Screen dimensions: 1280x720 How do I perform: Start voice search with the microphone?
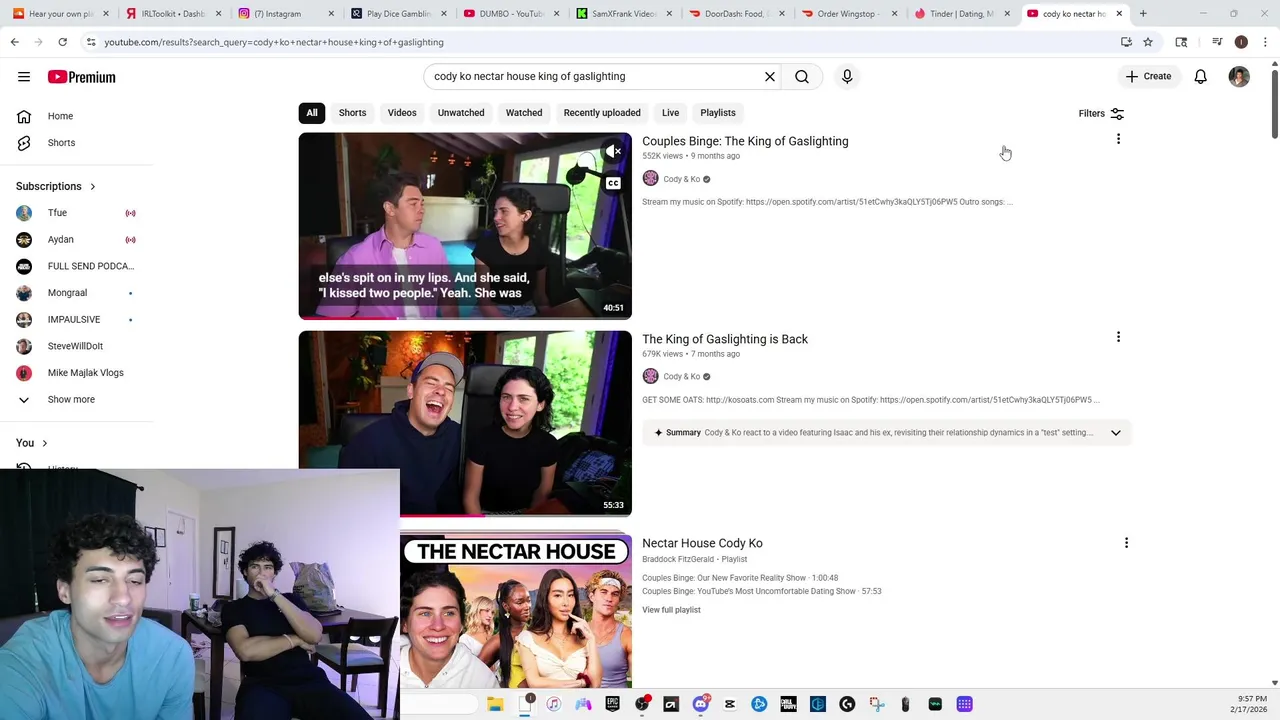(x=847, y=77)
